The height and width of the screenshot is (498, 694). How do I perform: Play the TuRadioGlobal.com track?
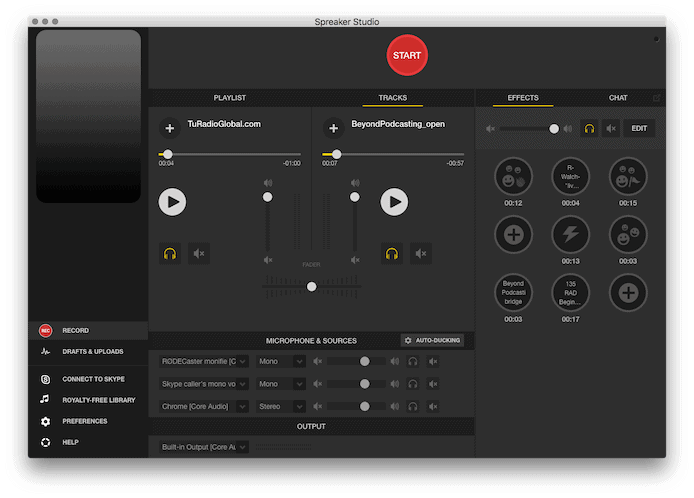(172, 202)
